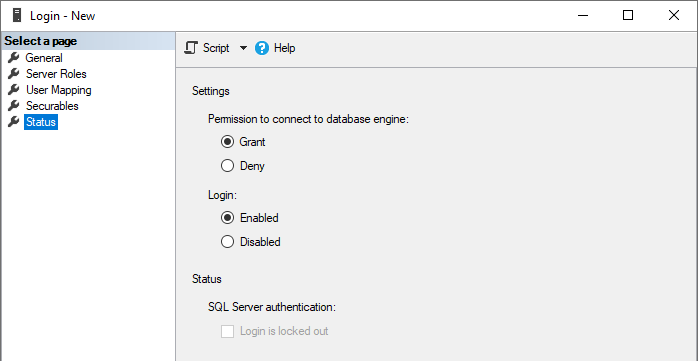
Task: Switch to the Server Roles page
Action: pos(56,74)
